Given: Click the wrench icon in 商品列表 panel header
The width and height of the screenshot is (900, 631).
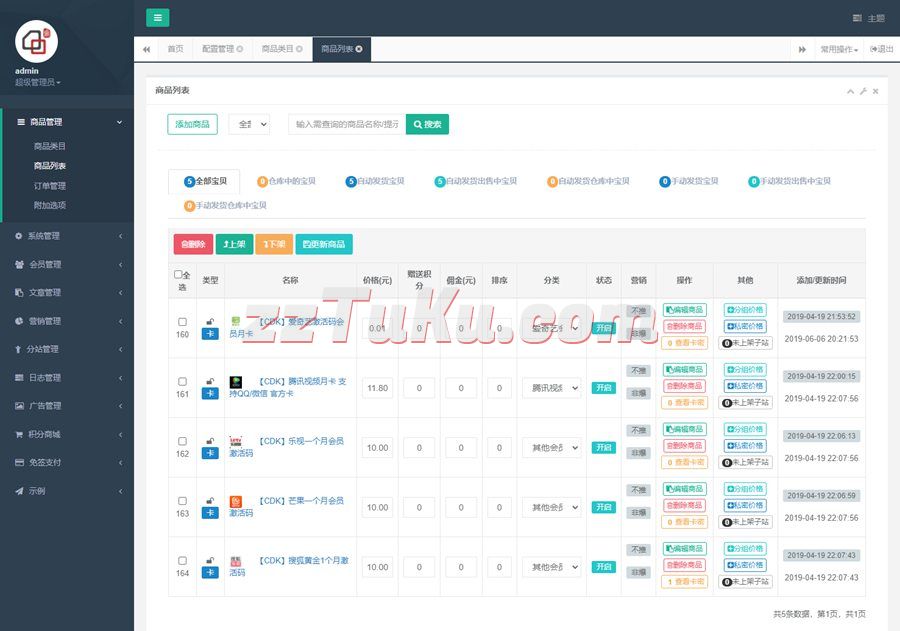Looking at the screenshot, I should pyautogui.click(x=863, y=91).
